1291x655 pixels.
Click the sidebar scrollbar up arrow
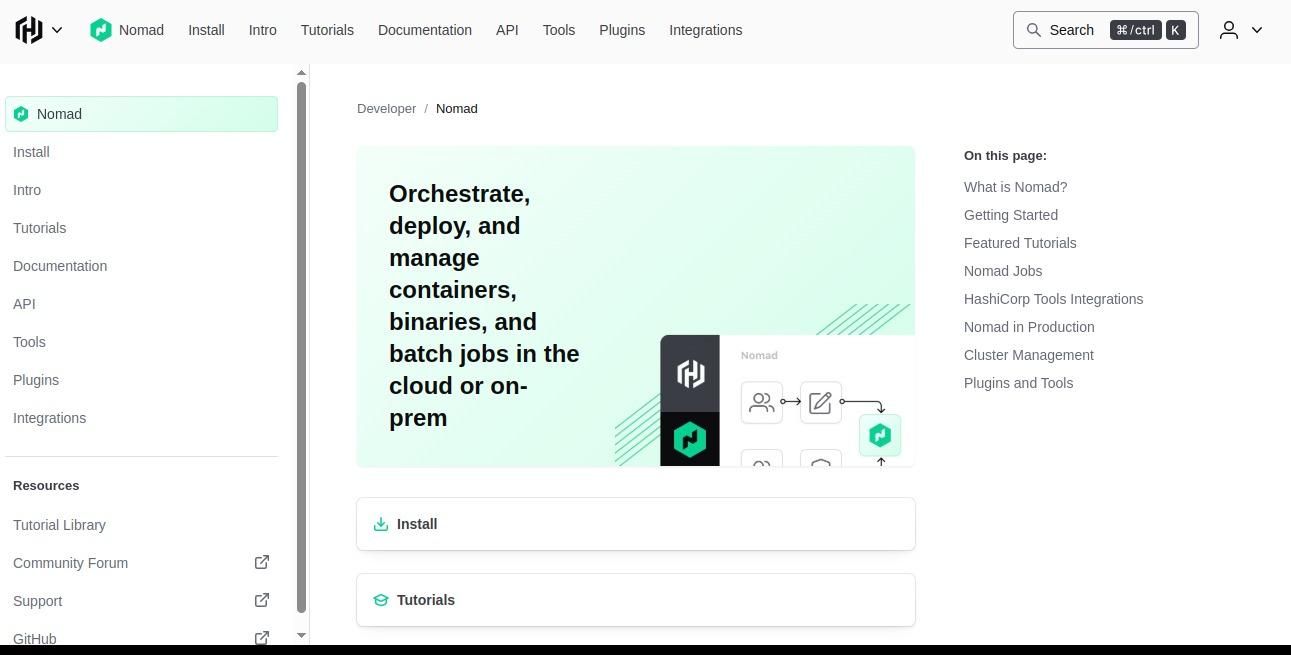[x=301, y=73]
